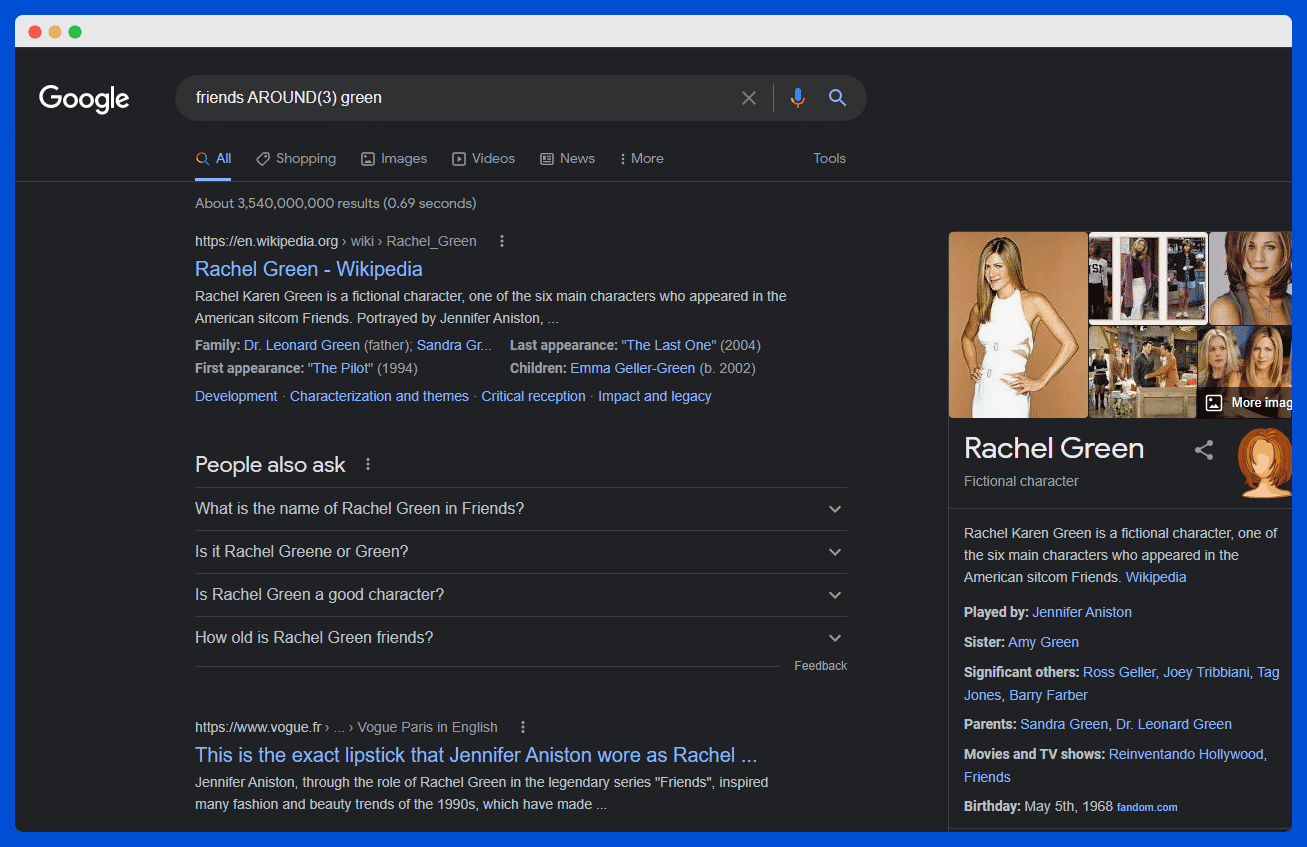Submit search with magnifier icon

(837, 98)
